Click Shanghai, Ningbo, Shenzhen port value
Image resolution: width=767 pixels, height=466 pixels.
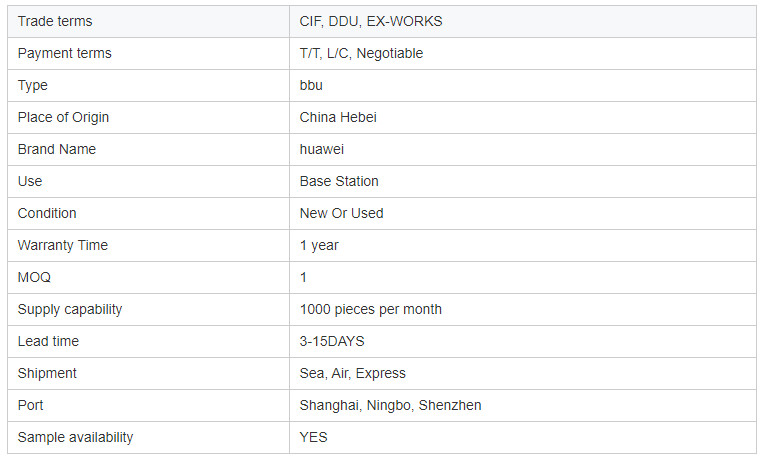390,405
